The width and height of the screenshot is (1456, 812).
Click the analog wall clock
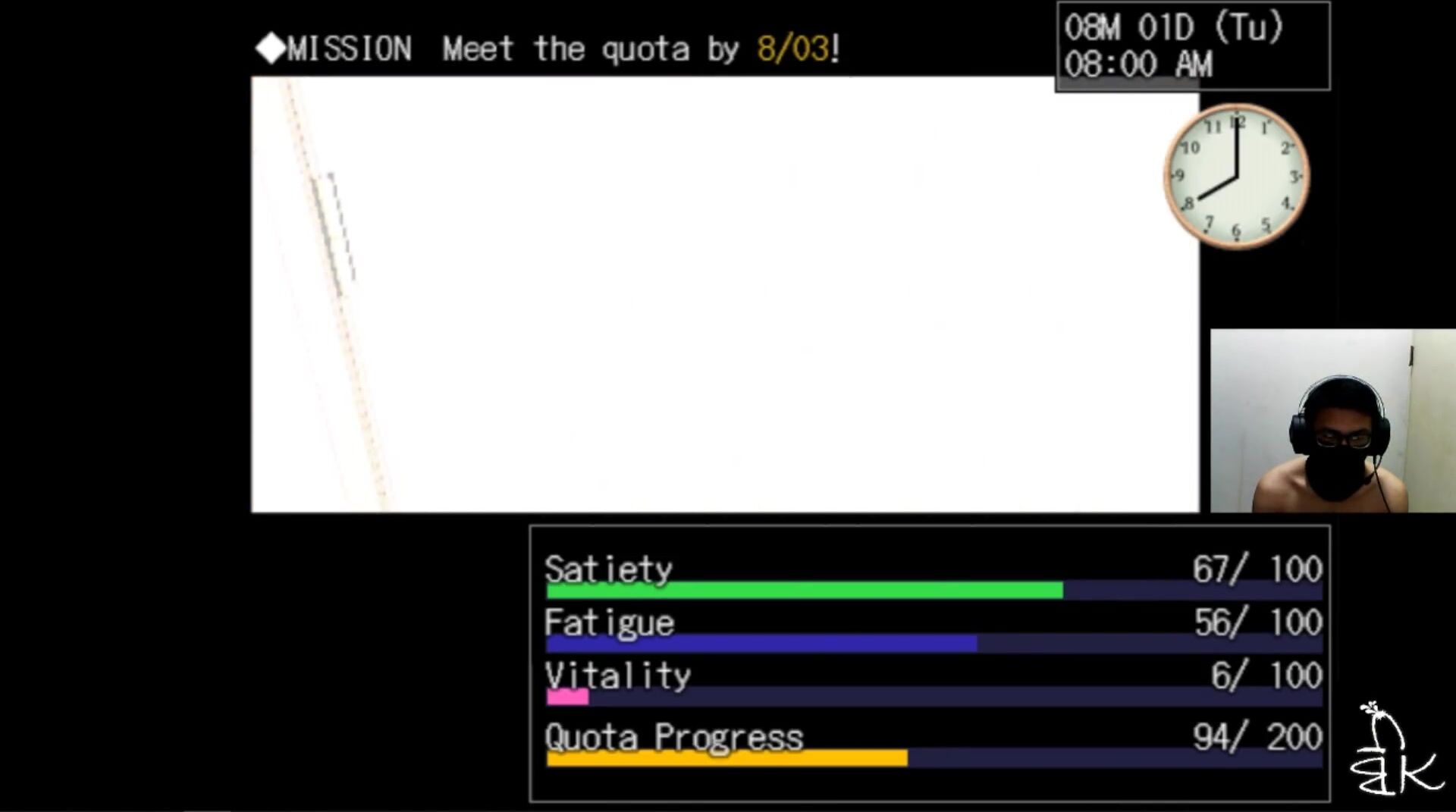(1236, 177)
